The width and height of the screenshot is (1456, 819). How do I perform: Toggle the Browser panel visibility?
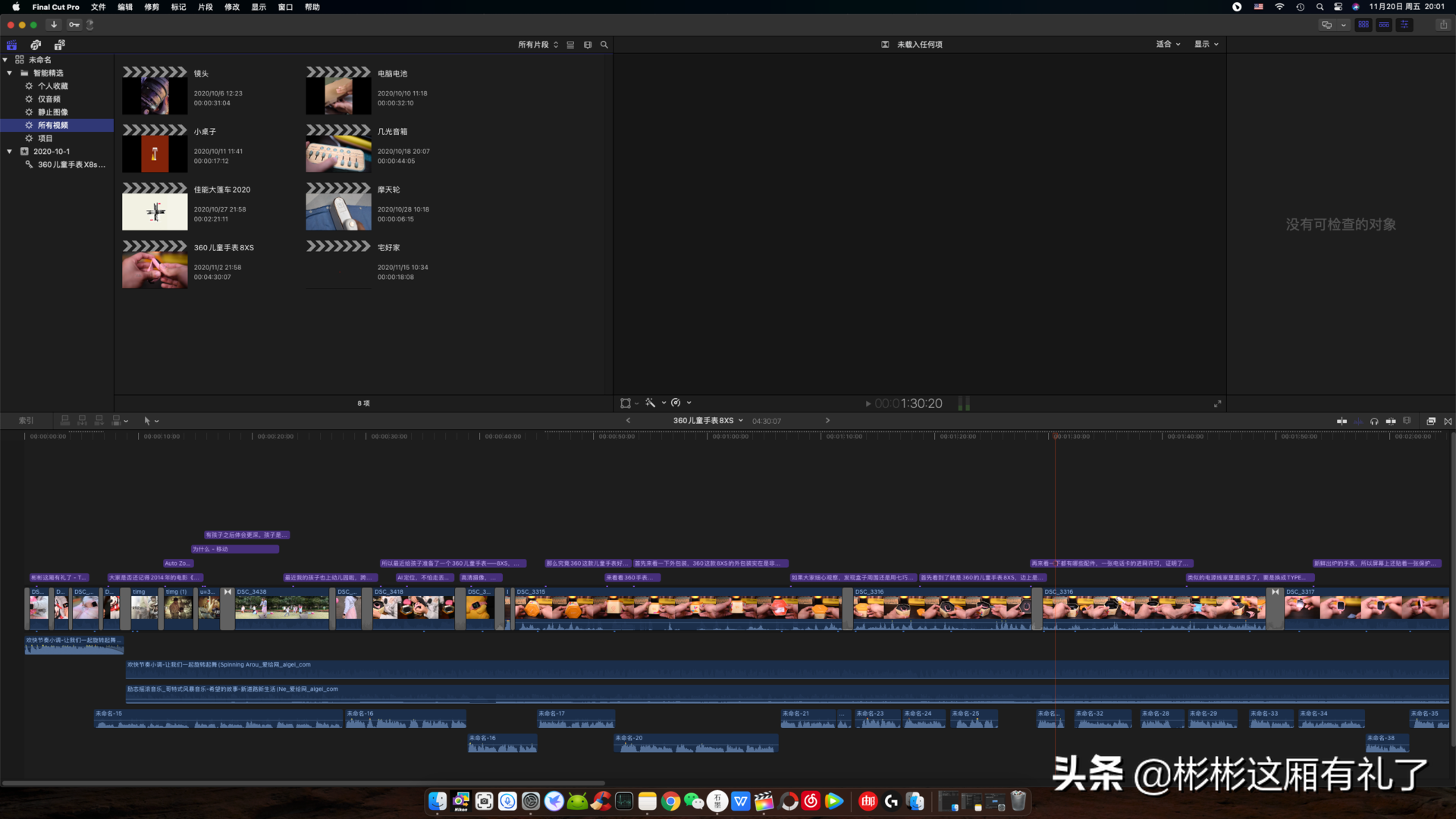pos(1363,24)
